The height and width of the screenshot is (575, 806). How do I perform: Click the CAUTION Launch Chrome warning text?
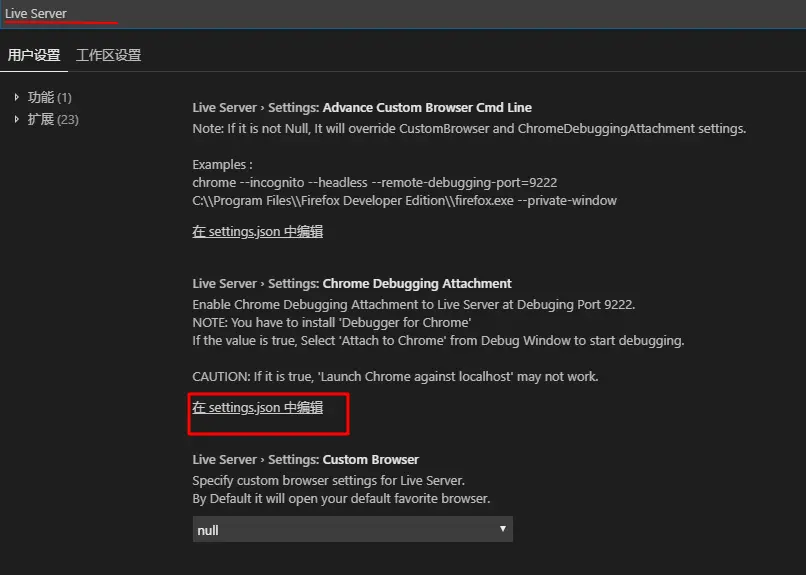click(395, 377)
